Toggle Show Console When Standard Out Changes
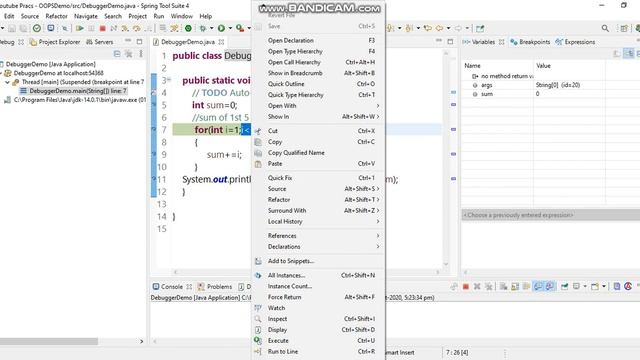The height and width of the screenshot is (360, 640). 538,287
